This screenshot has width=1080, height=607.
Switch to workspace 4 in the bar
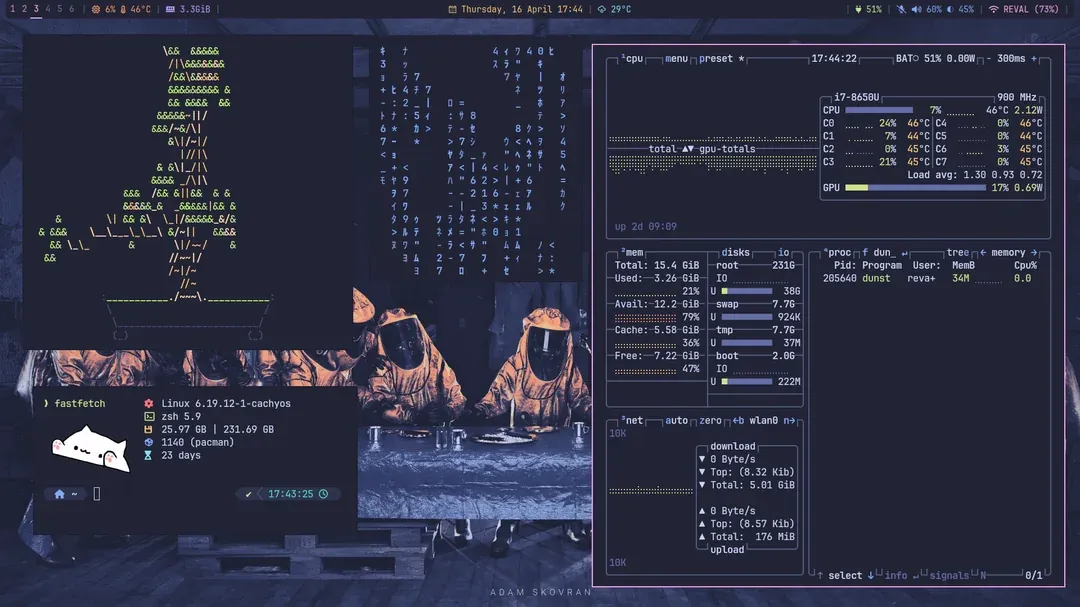click(x=48, y=9)
